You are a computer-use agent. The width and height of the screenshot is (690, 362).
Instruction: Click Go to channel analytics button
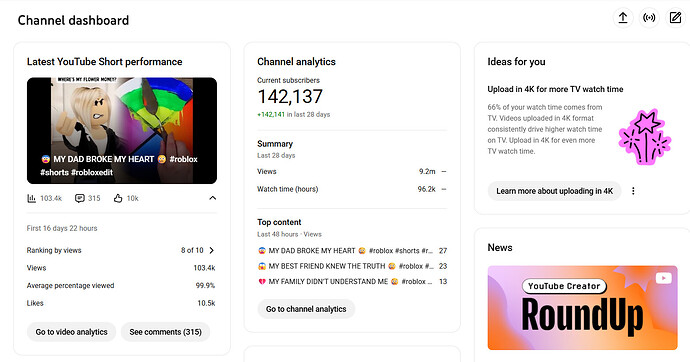coord(306,309)
